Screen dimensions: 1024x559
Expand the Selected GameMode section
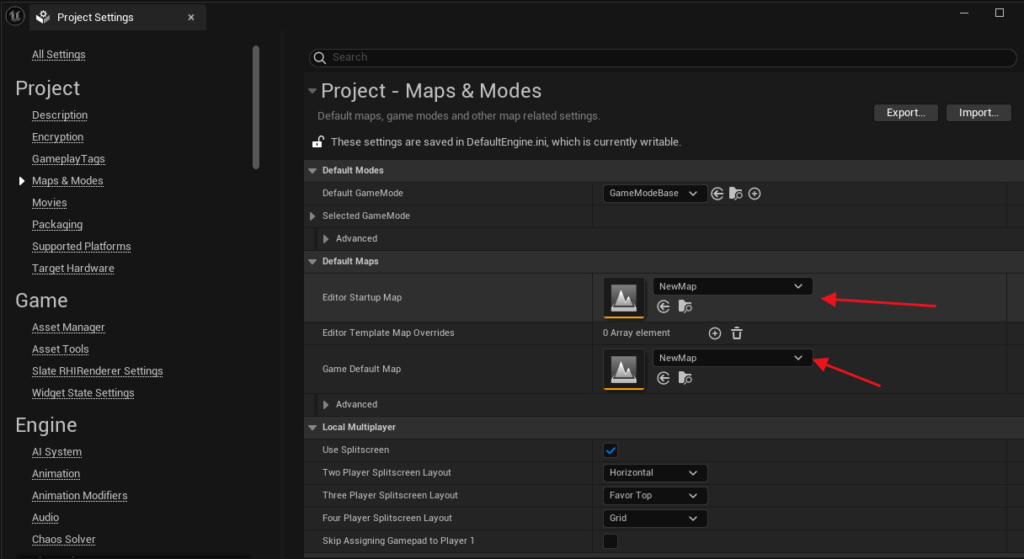(x=311, y=216)
